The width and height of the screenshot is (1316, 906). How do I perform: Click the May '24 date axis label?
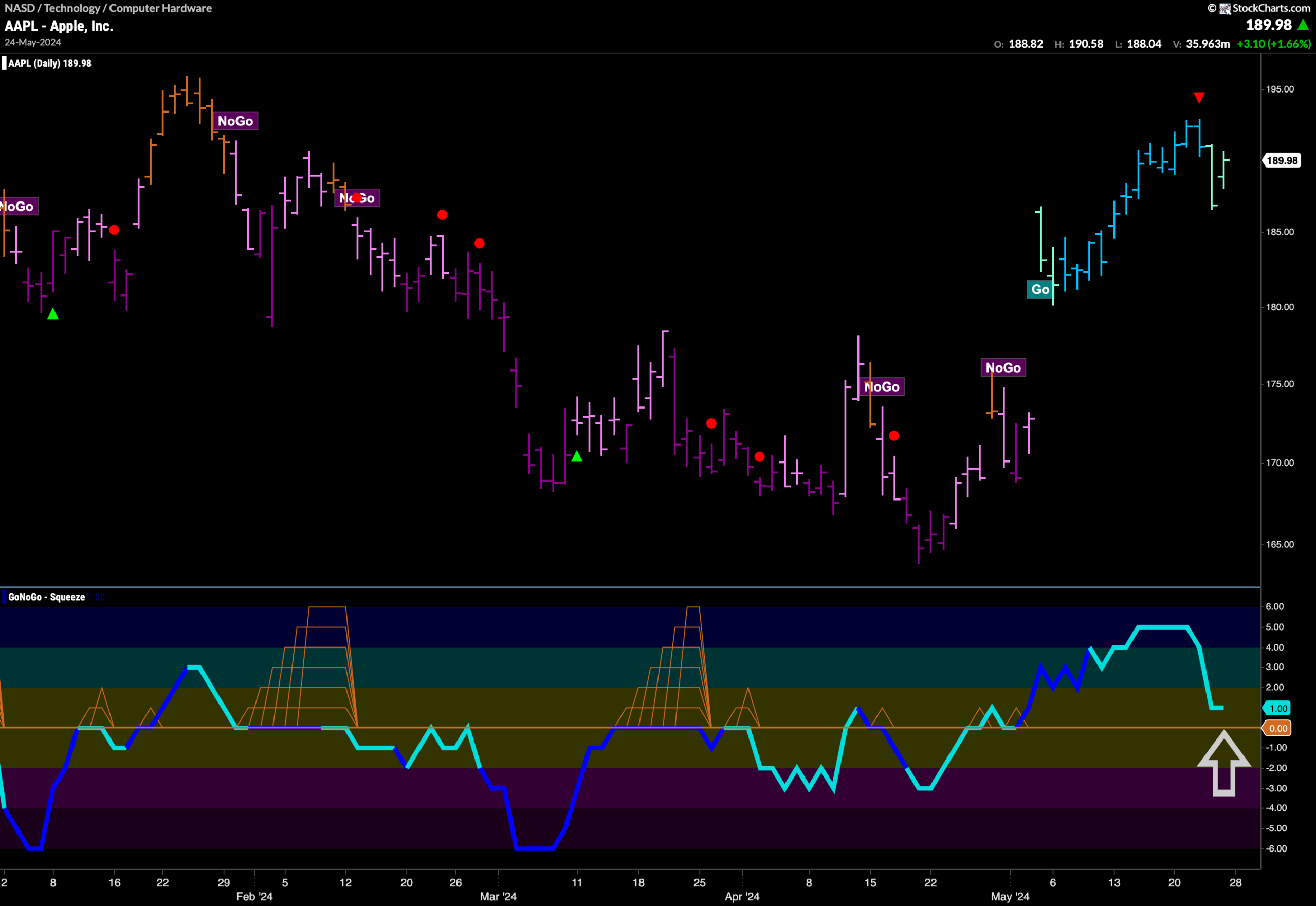tap(1010, 897)
